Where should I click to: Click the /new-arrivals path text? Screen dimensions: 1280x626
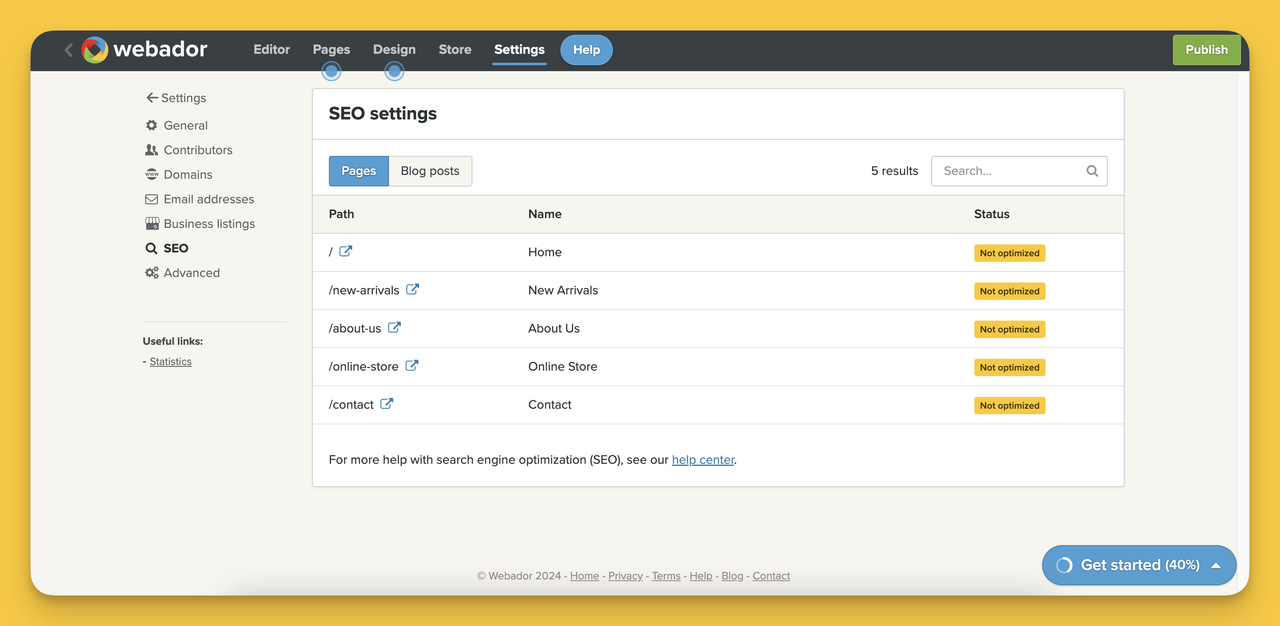point(364,290)
